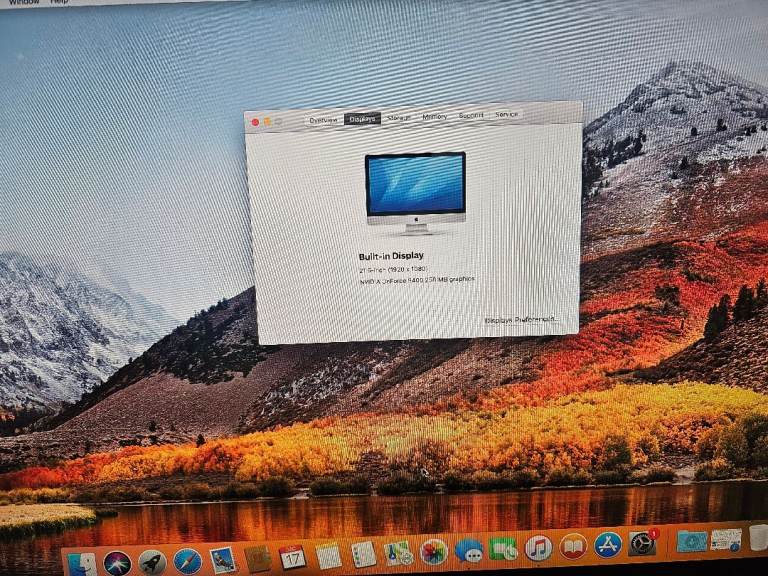Switch to the Overview tab

[323, 119]
